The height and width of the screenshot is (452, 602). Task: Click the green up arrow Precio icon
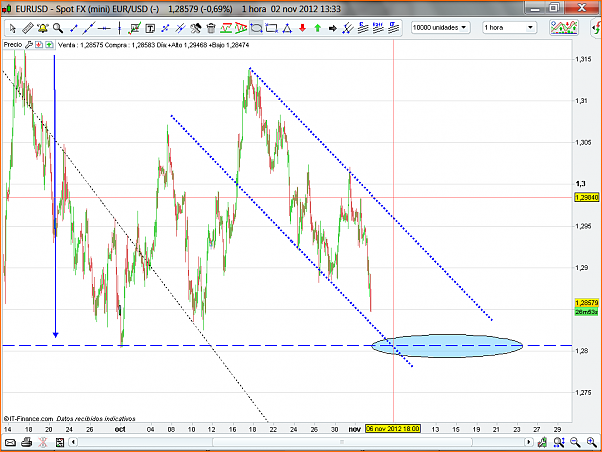click(x=49, y=45)
